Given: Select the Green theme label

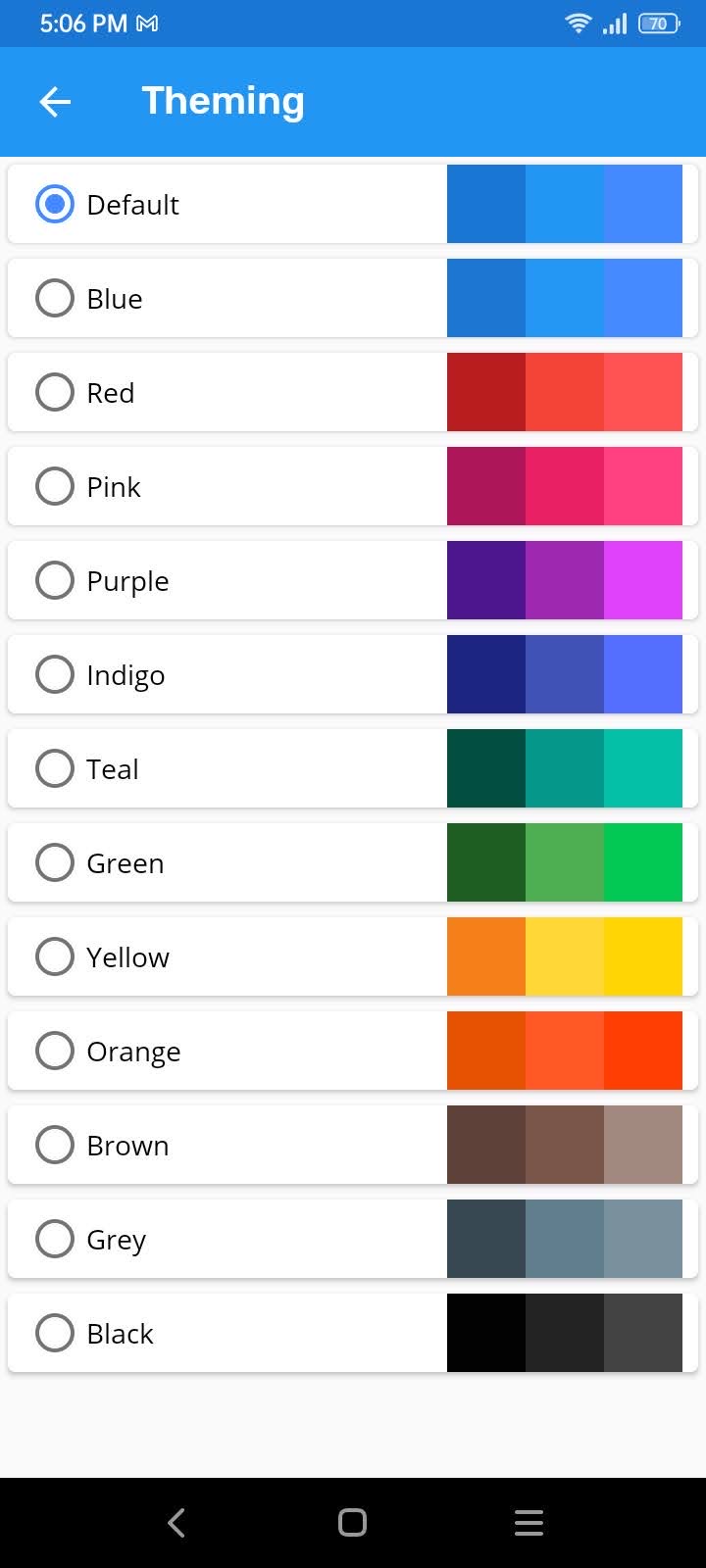Looking at the screenshot, I should click(126, 863).
